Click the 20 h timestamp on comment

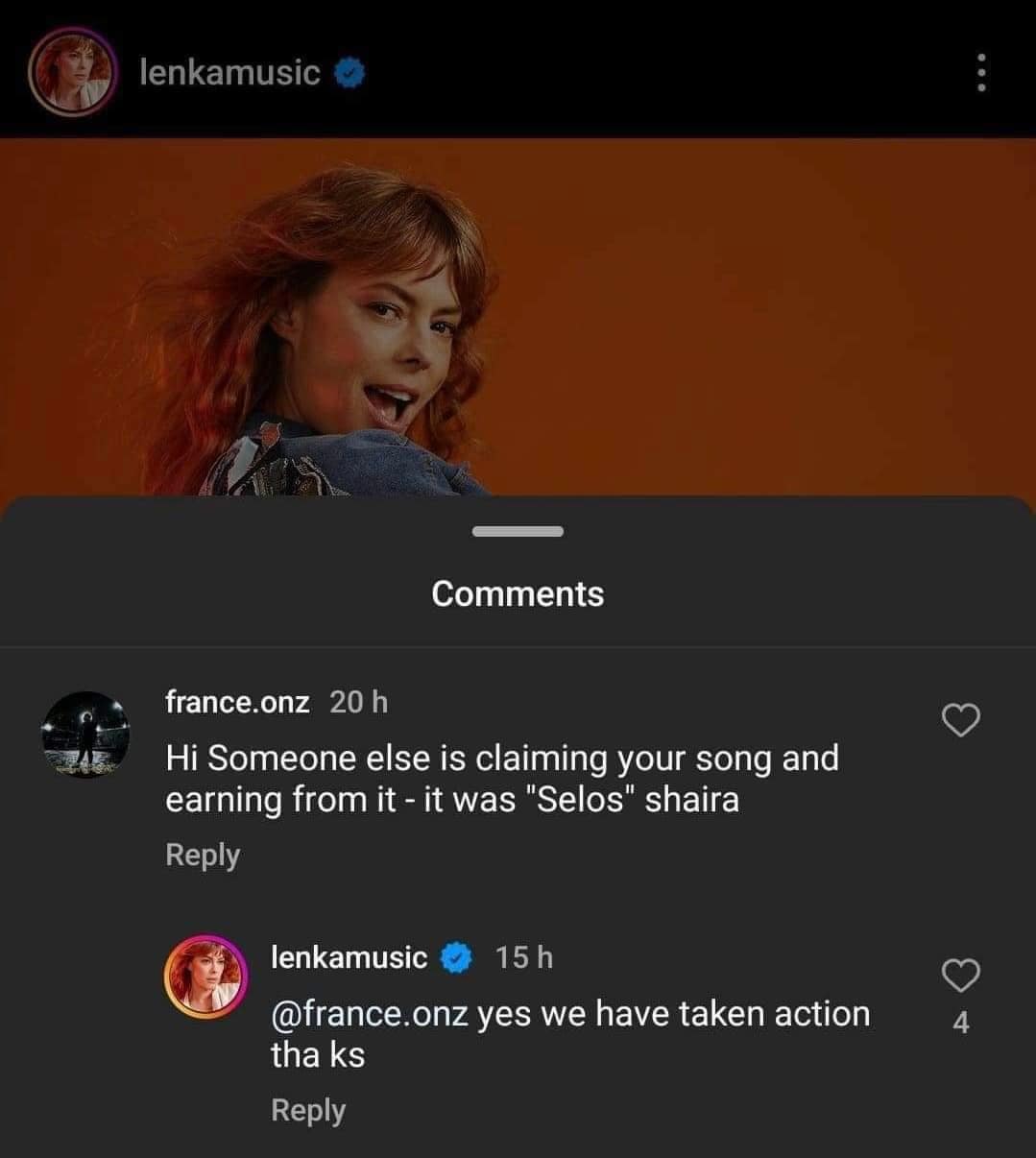359,702
